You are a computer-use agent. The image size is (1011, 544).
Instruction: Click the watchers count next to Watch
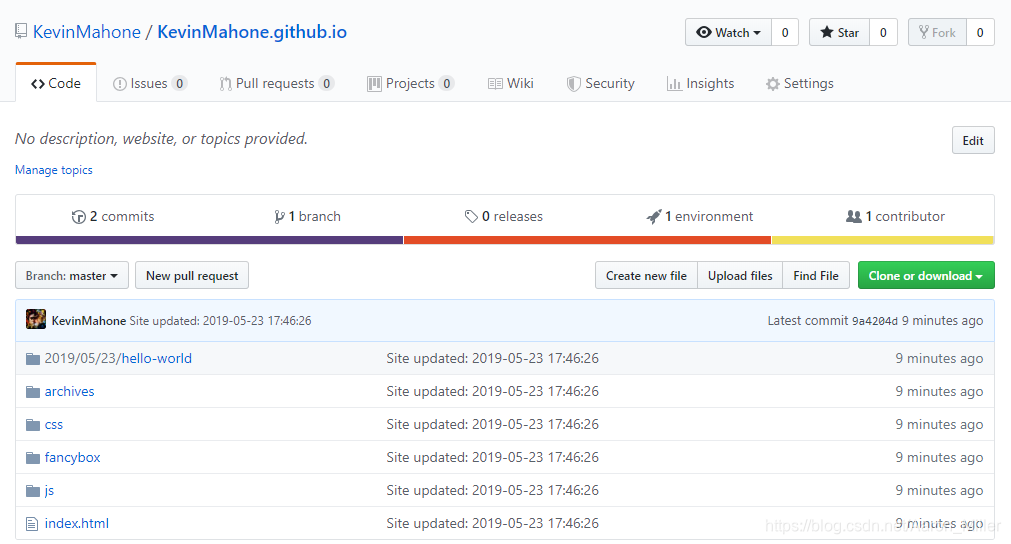click(785, 32)
